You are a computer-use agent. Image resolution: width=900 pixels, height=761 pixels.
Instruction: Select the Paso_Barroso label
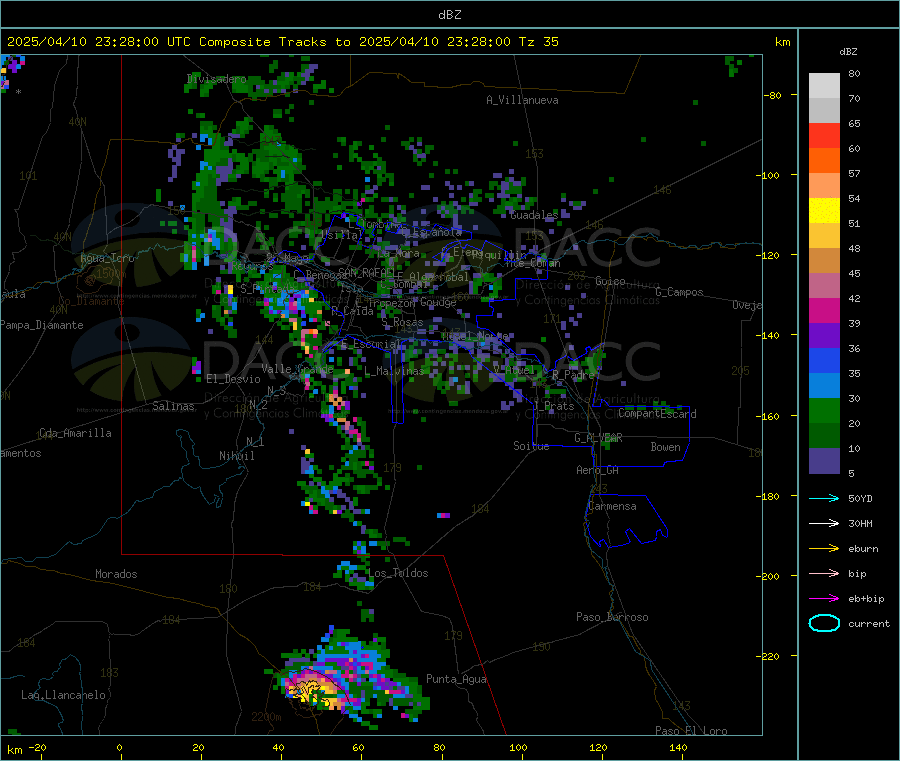[x=612, y=617]
